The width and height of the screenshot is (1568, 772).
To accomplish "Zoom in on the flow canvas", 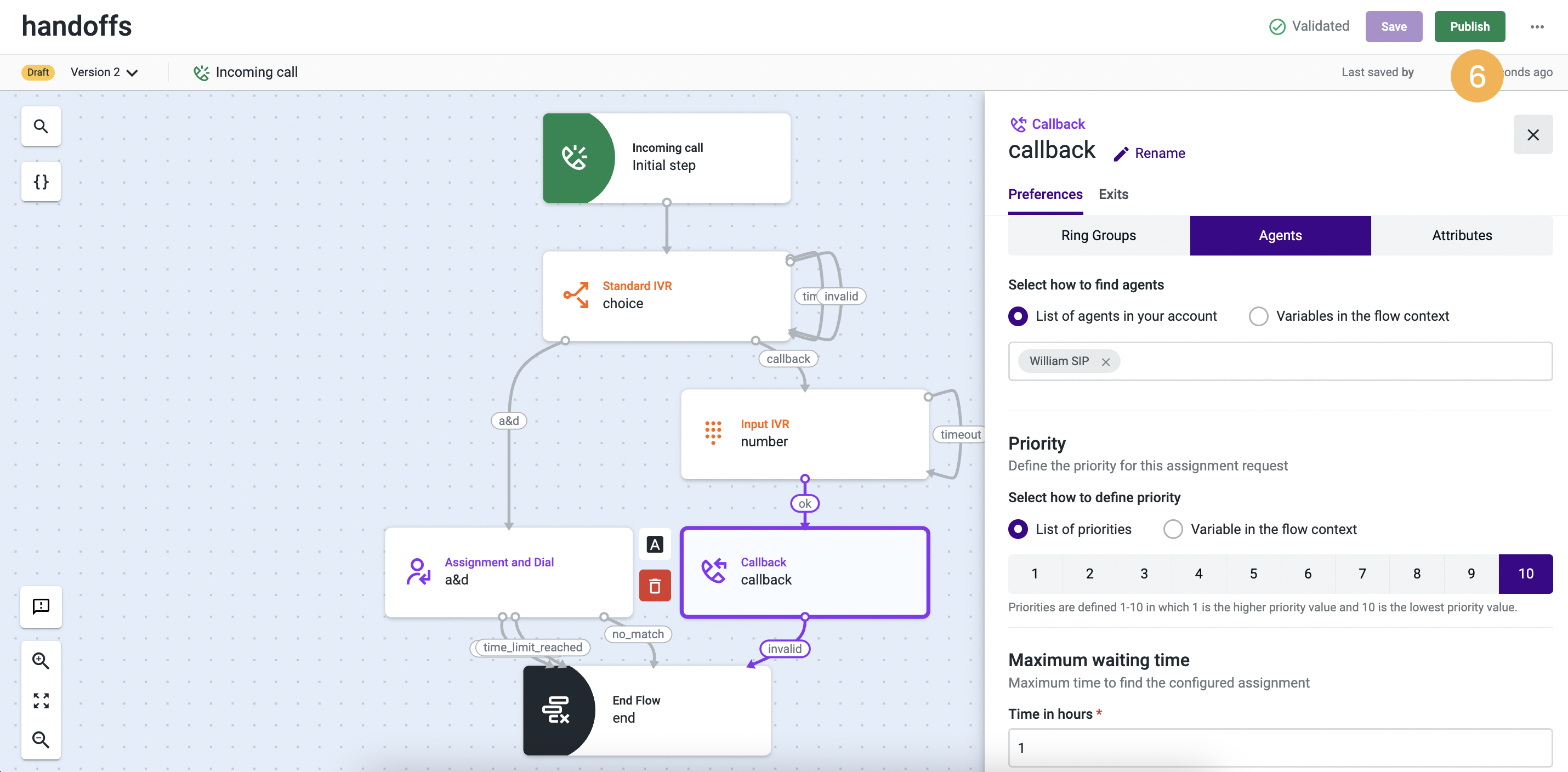I will tap(41, 661).
